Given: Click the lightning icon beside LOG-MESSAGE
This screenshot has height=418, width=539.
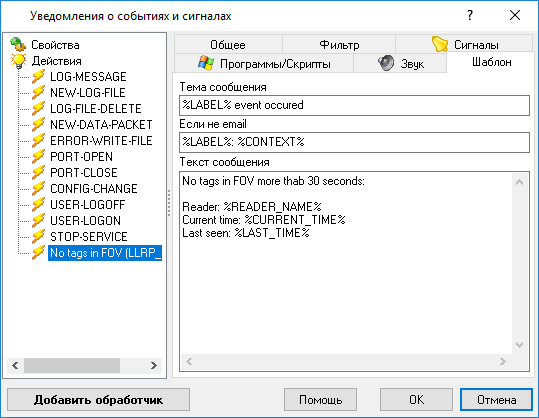Looking at the screenshot, I should pyautogui.click(x=38, y=77).
